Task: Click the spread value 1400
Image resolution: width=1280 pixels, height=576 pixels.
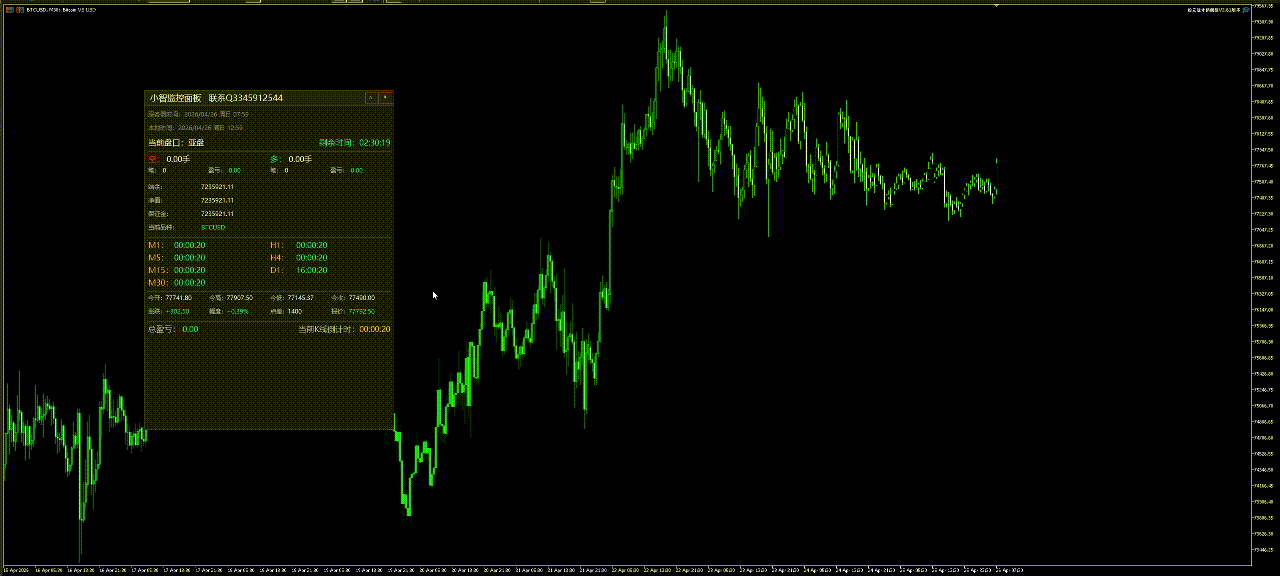Action: pos(294,311)
